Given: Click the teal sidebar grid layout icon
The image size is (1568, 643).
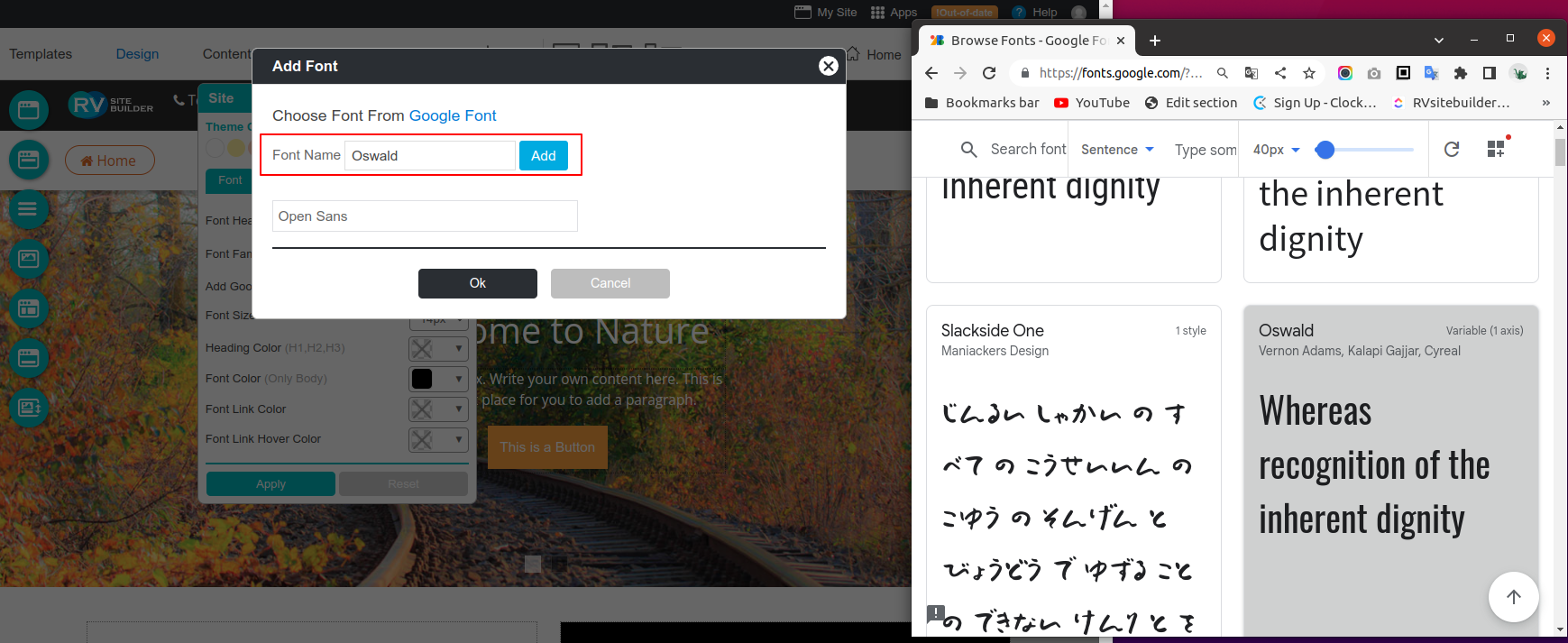Looking at the screenshot, I should point(29,308).
